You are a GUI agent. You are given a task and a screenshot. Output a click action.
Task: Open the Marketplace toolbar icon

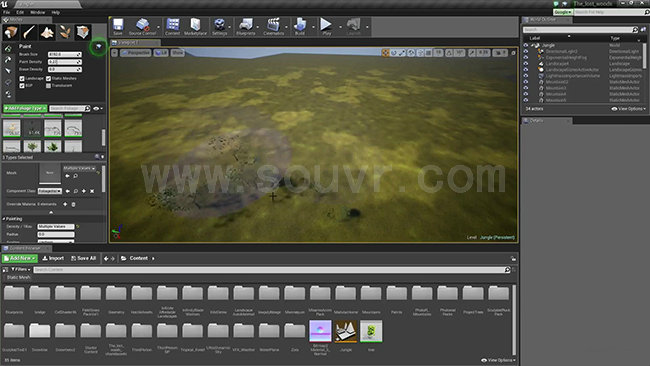click(195, 27)
